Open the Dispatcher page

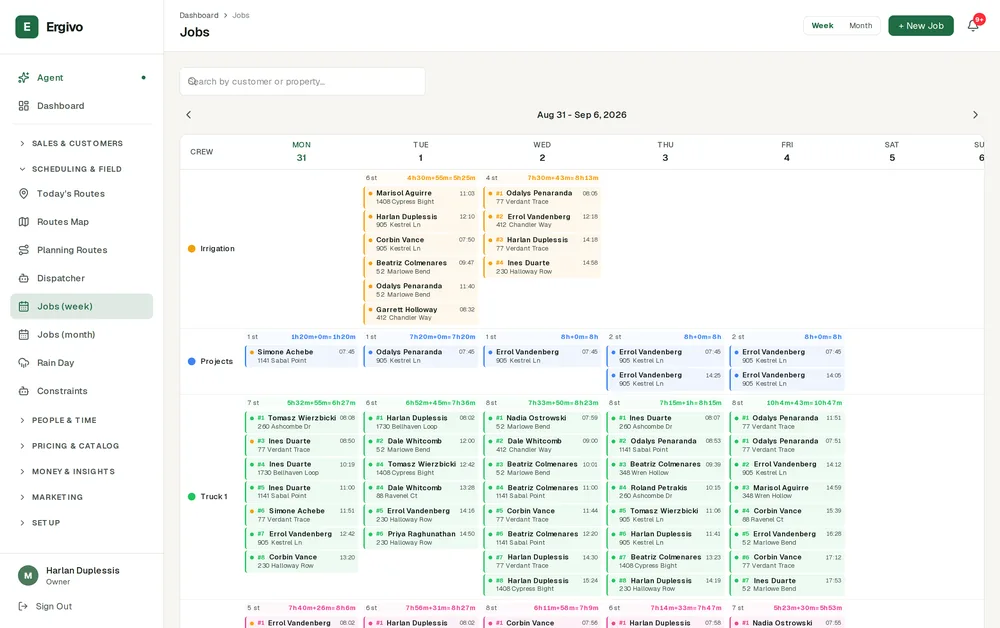coord(82,278)
